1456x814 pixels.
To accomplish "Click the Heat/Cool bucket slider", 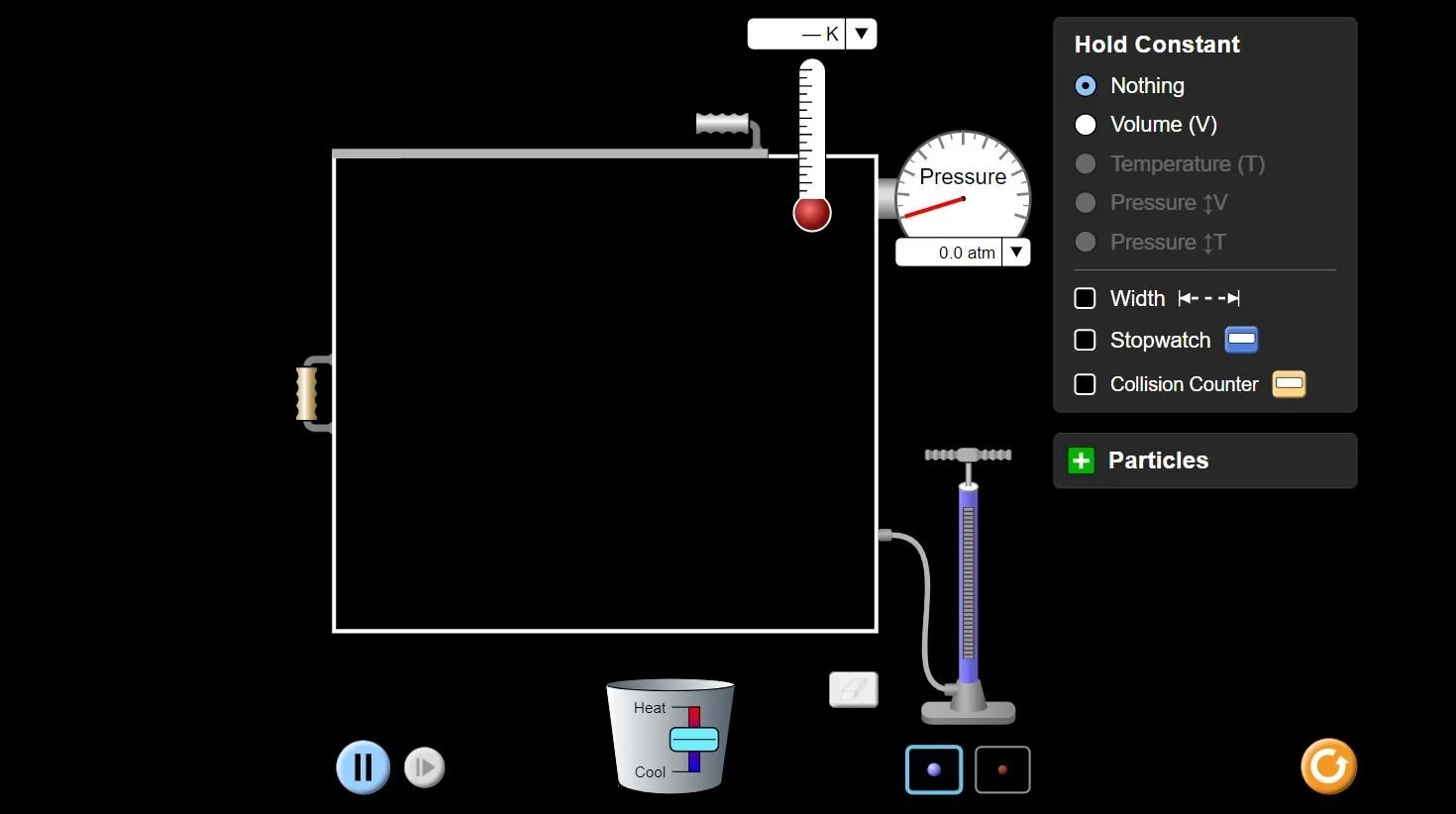I will coord(696,738).
